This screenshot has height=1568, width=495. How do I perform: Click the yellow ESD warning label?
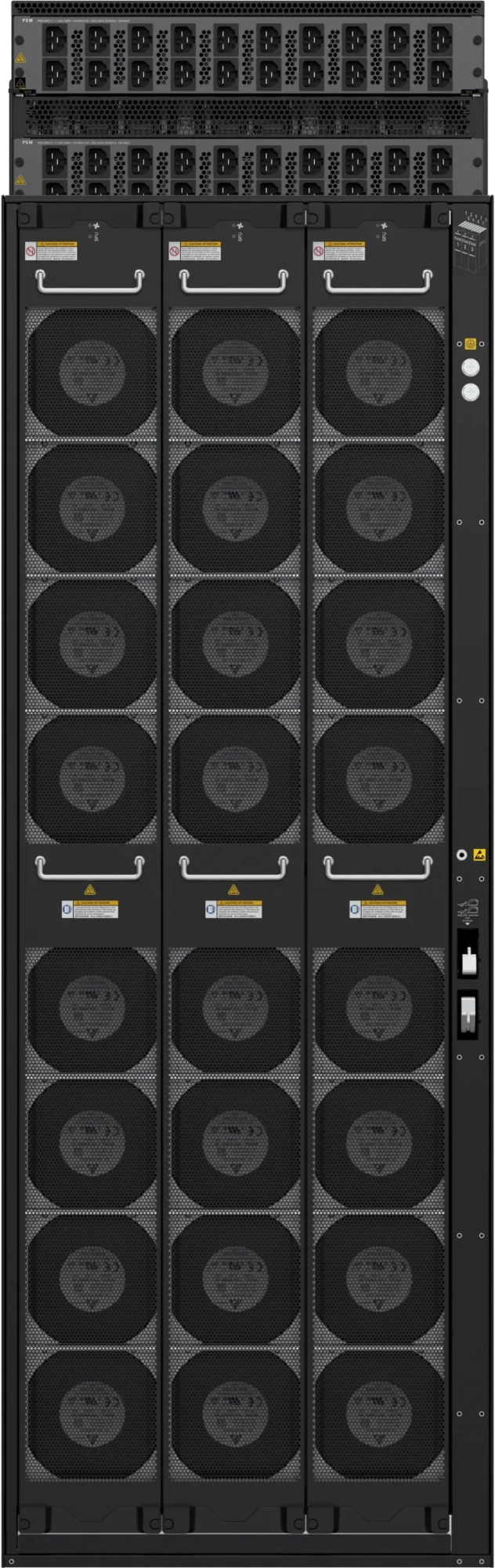[x=479, y=855]
